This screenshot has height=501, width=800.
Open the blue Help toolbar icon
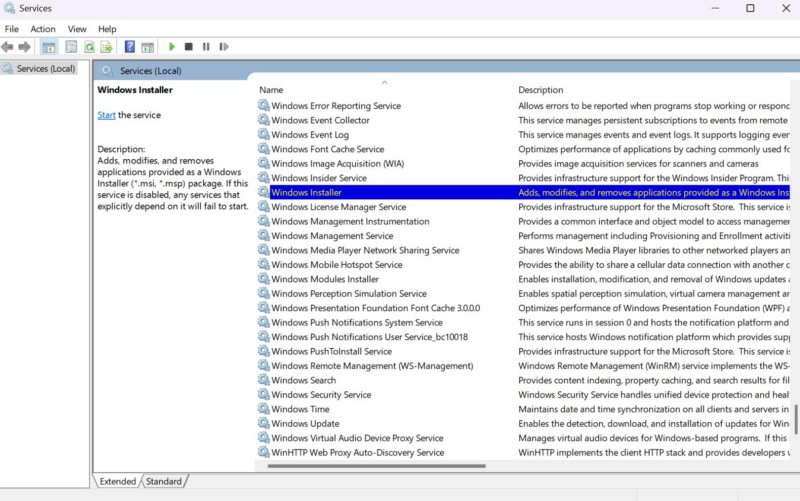tap(129, 47)
